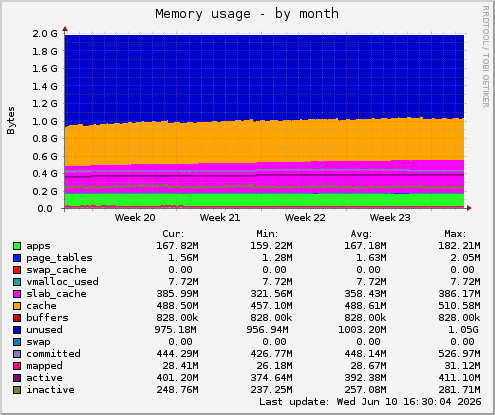Click the '1.2 G' y-axis tick label
The image size is (495, 415).
pyautogui.click(x=45, y=104)
